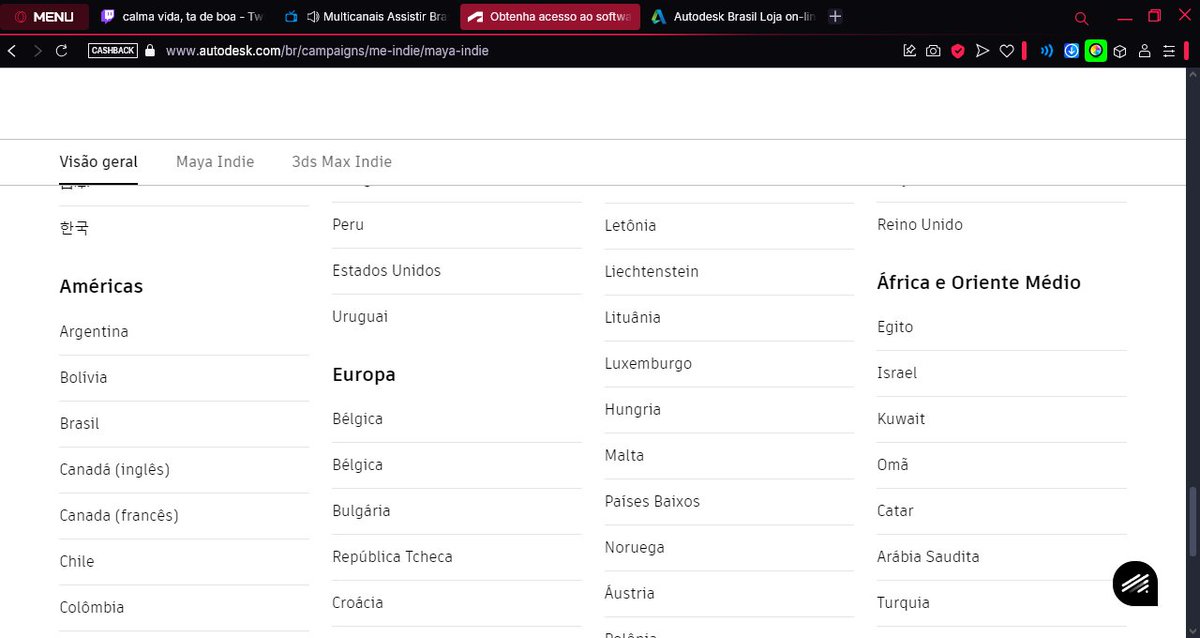Select Peru country link
The width and height of the screenshot is (1200, 638).
[x=348, y=225]
